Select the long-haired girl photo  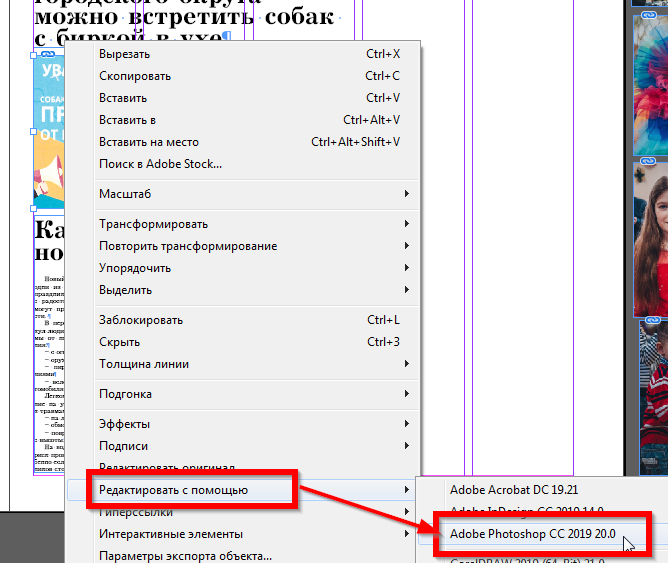click(651, 241)
